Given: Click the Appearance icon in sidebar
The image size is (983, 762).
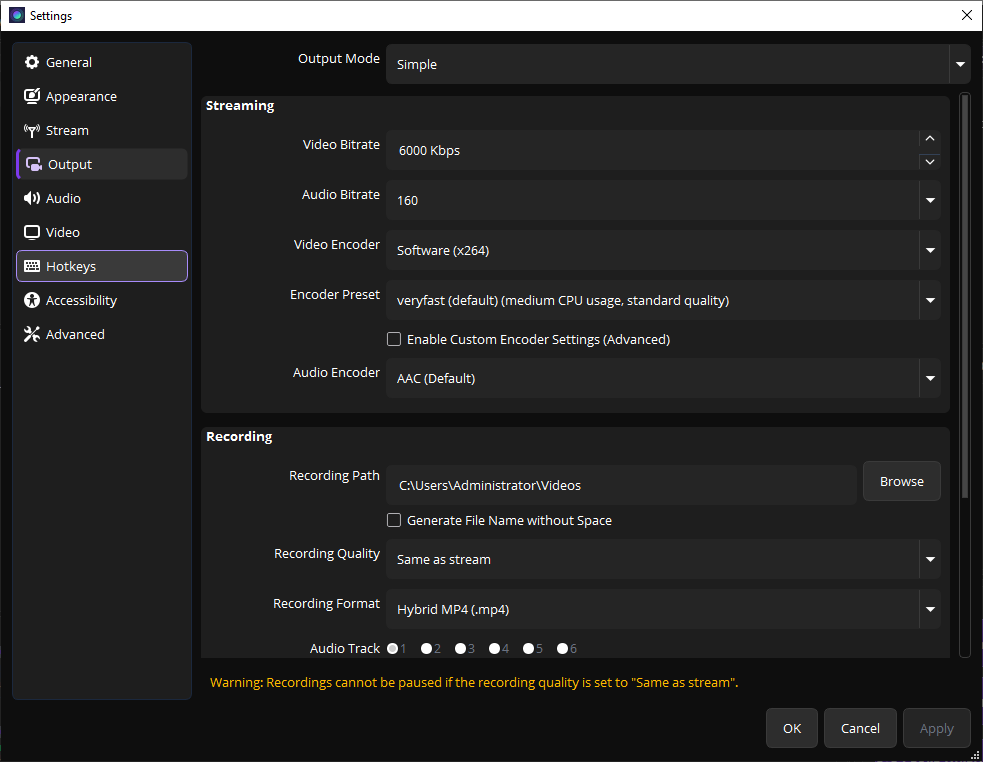Looking at the screenshot, I should pos(31,96).
